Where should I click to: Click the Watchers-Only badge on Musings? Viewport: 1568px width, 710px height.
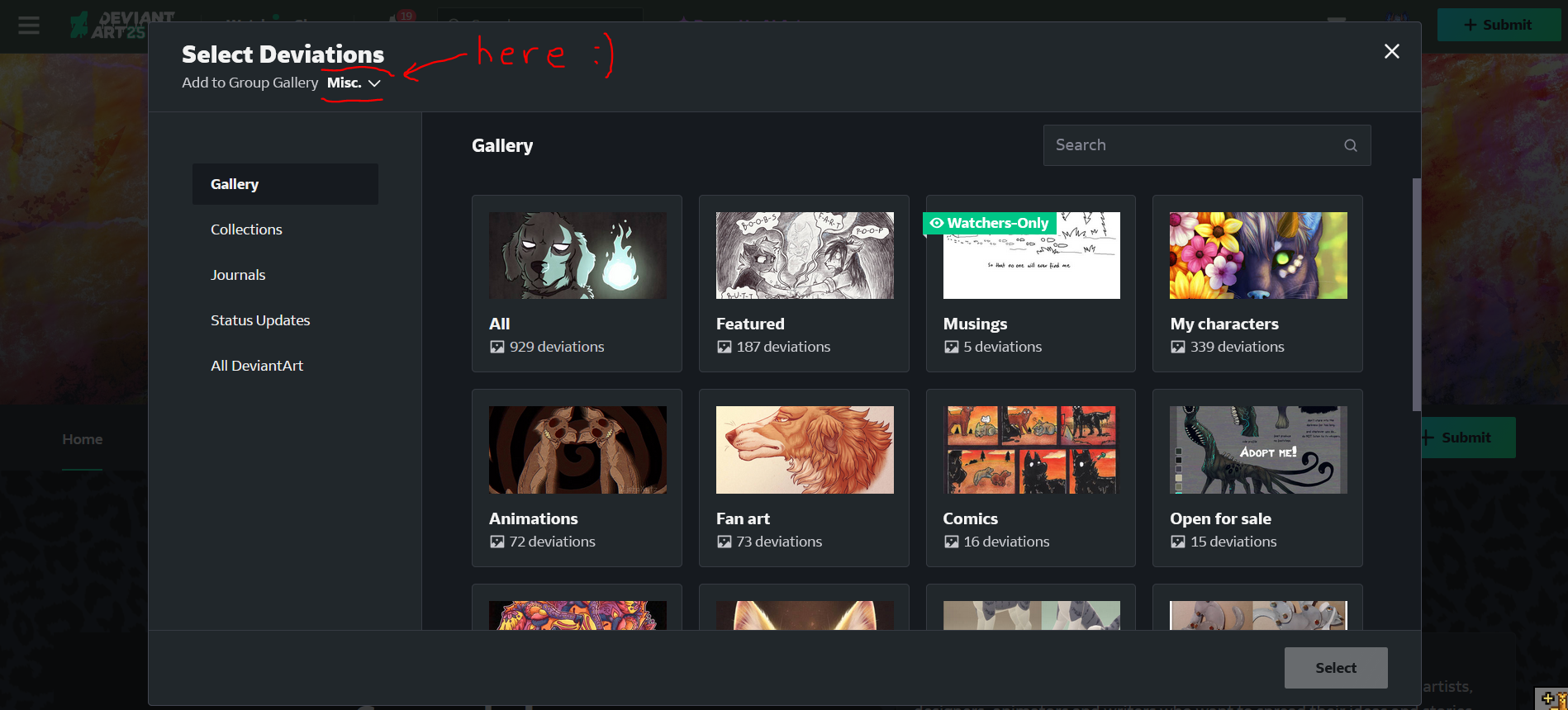(x=990, y=223)
